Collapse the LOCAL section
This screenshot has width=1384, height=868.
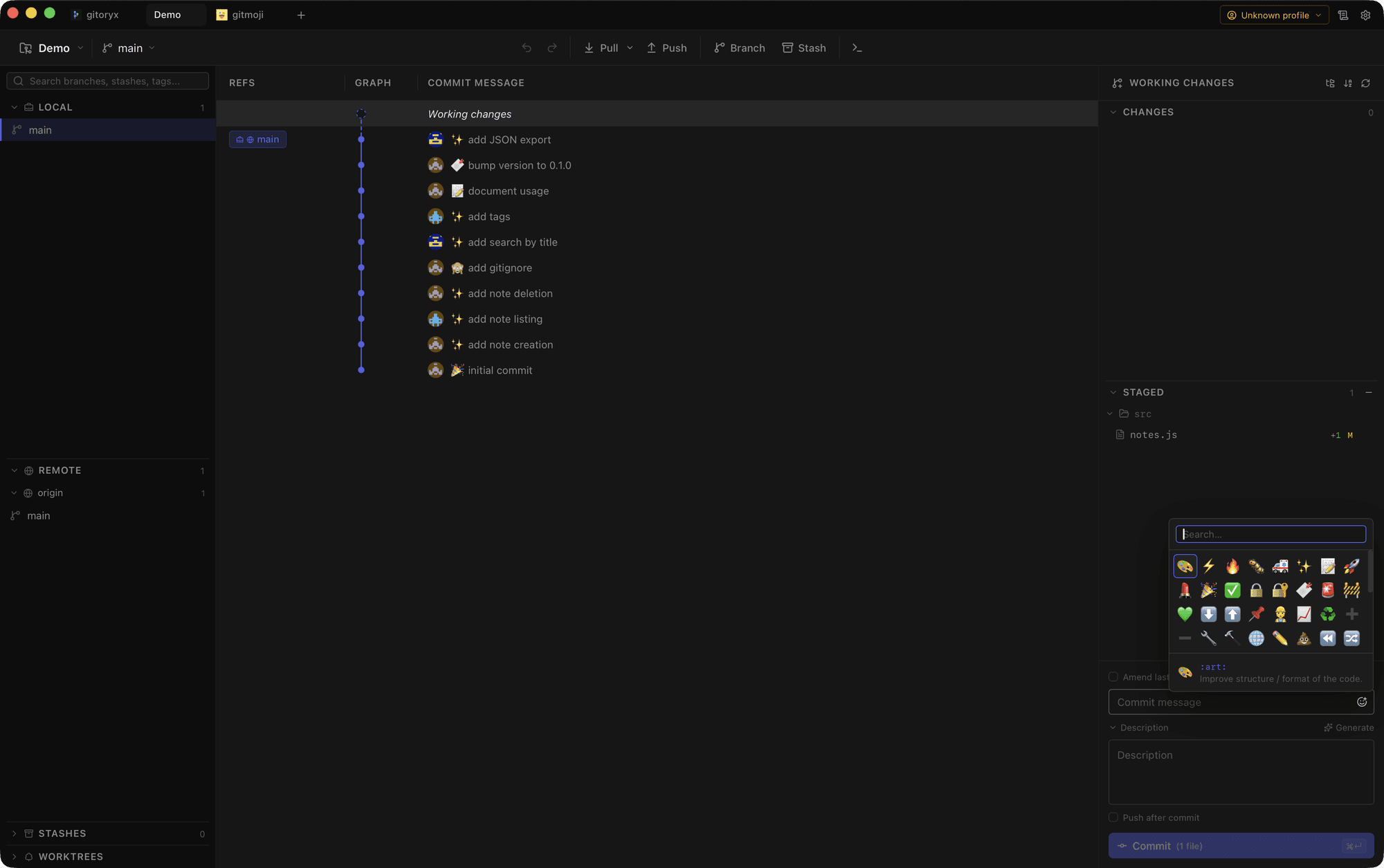point(15,107)
